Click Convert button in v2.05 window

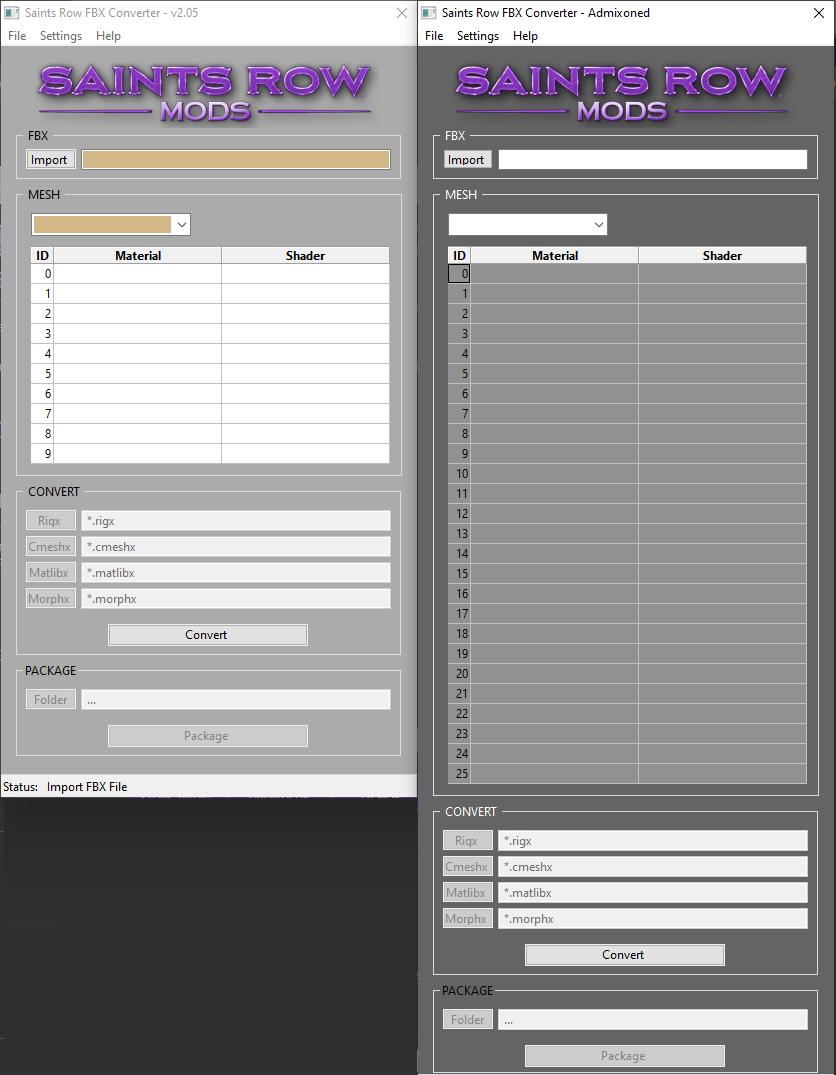click(x=207, y=635)
